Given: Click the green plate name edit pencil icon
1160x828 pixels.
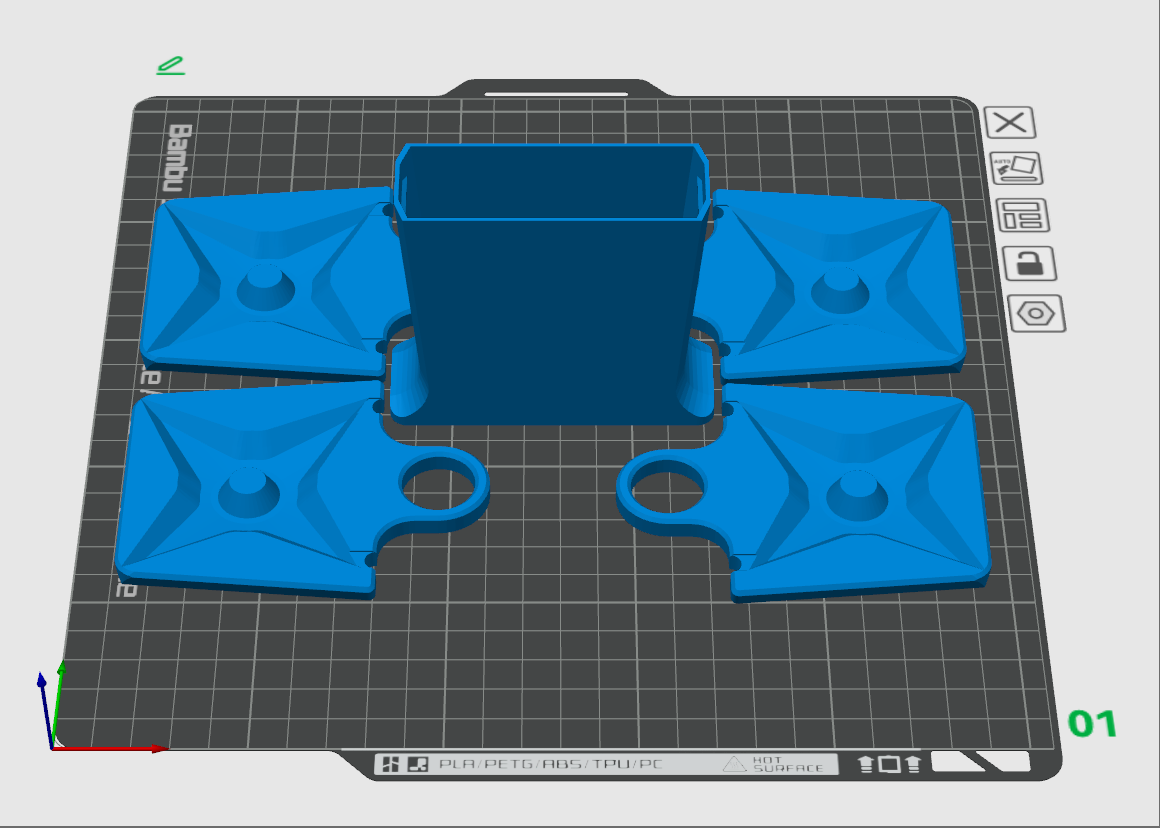Looking at the screenshot, I should 171,66.
